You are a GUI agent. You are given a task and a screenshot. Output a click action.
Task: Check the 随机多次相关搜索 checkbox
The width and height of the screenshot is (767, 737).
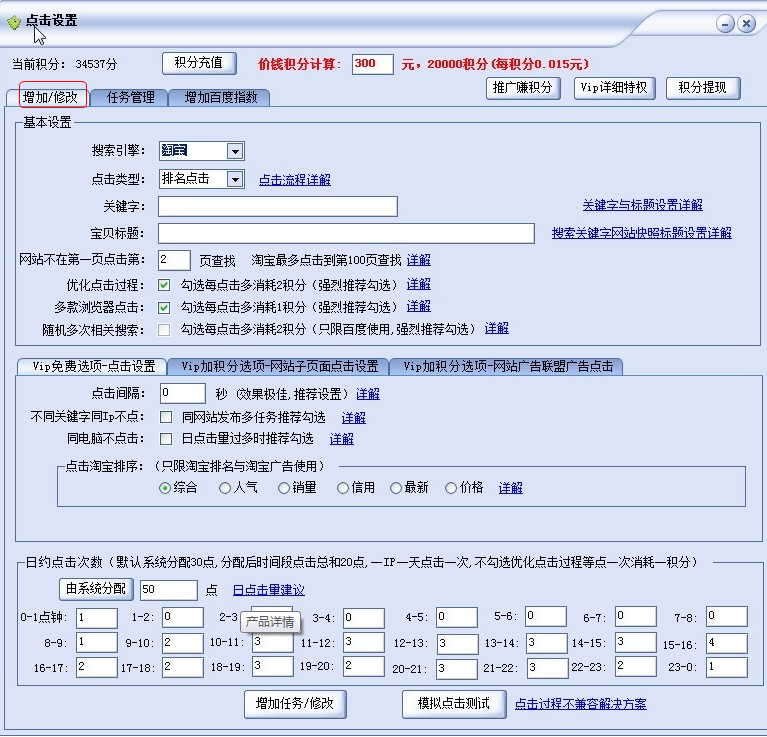164,330
